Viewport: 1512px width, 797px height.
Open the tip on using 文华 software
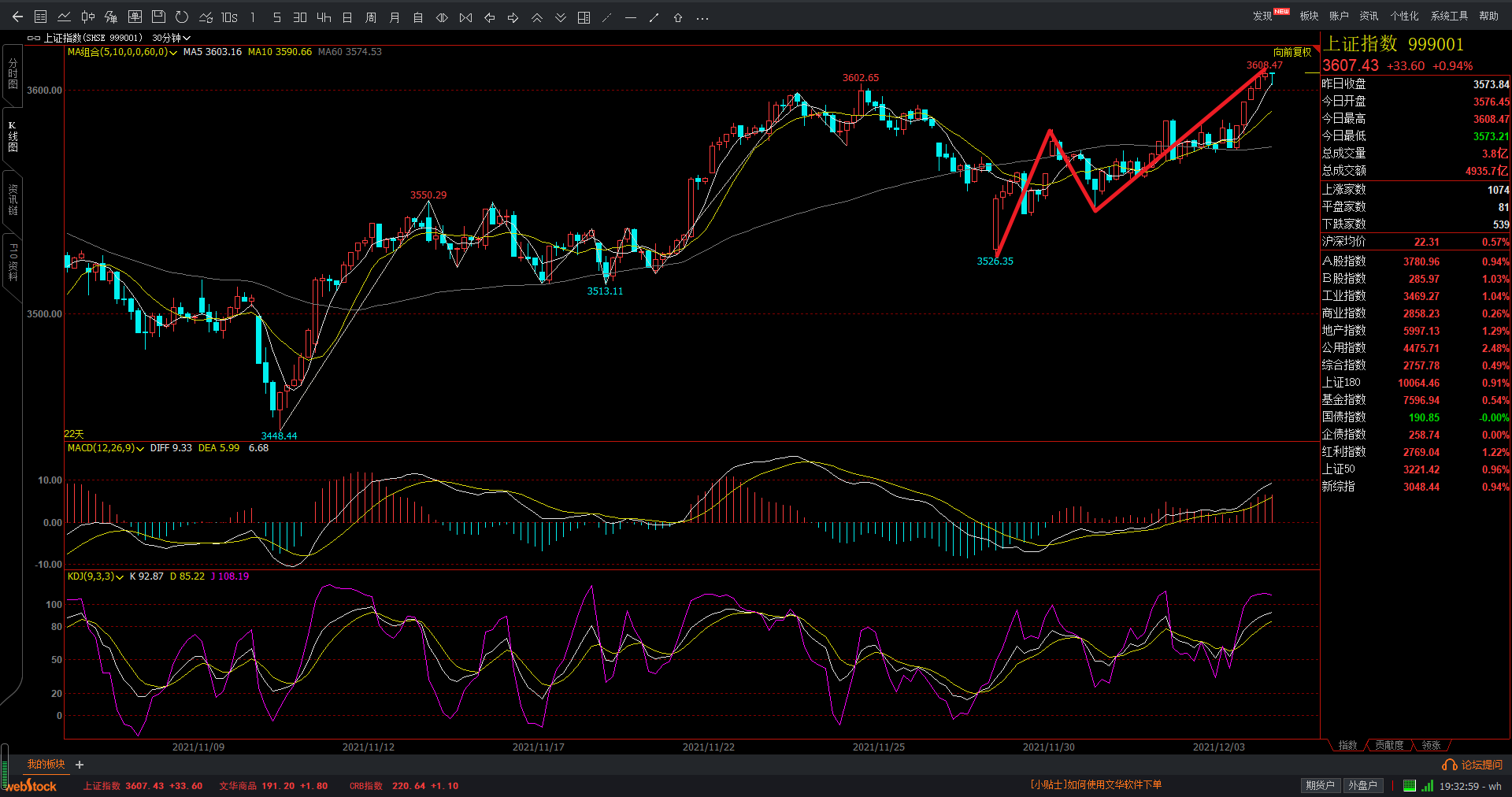1095,784
